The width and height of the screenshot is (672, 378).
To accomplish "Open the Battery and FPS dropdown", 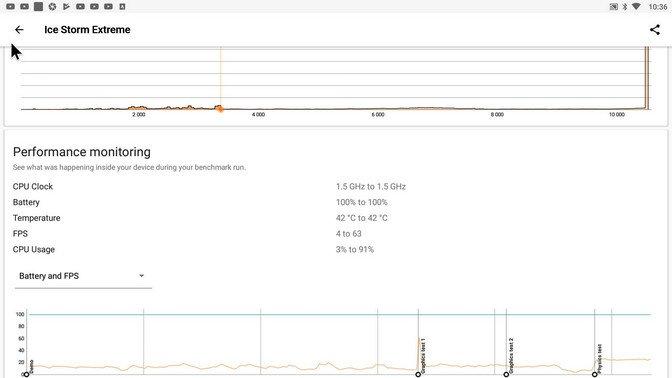I will [83, 276].
